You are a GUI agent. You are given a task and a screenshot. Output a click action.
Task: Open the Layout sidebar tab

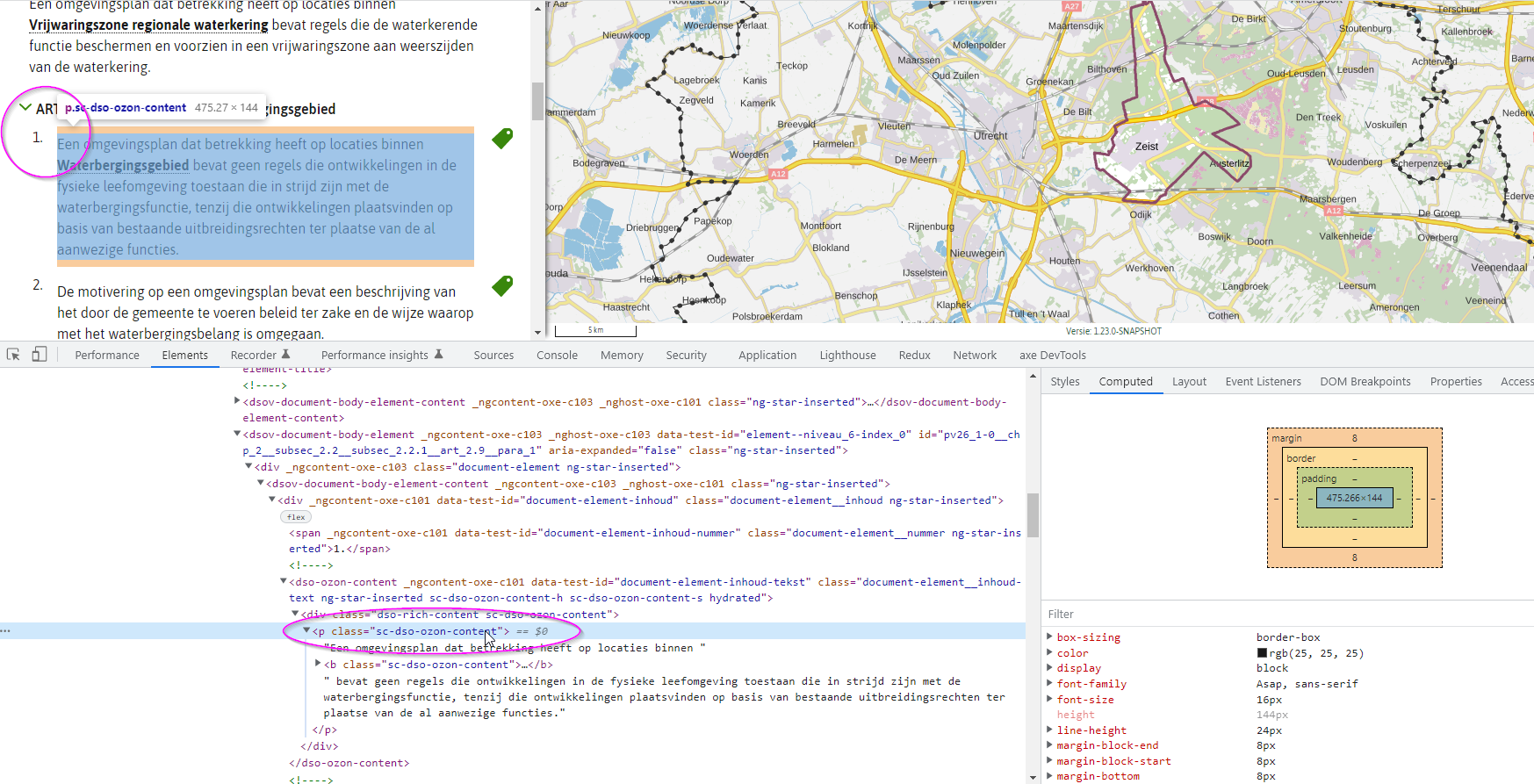(x=1189, y=381)
